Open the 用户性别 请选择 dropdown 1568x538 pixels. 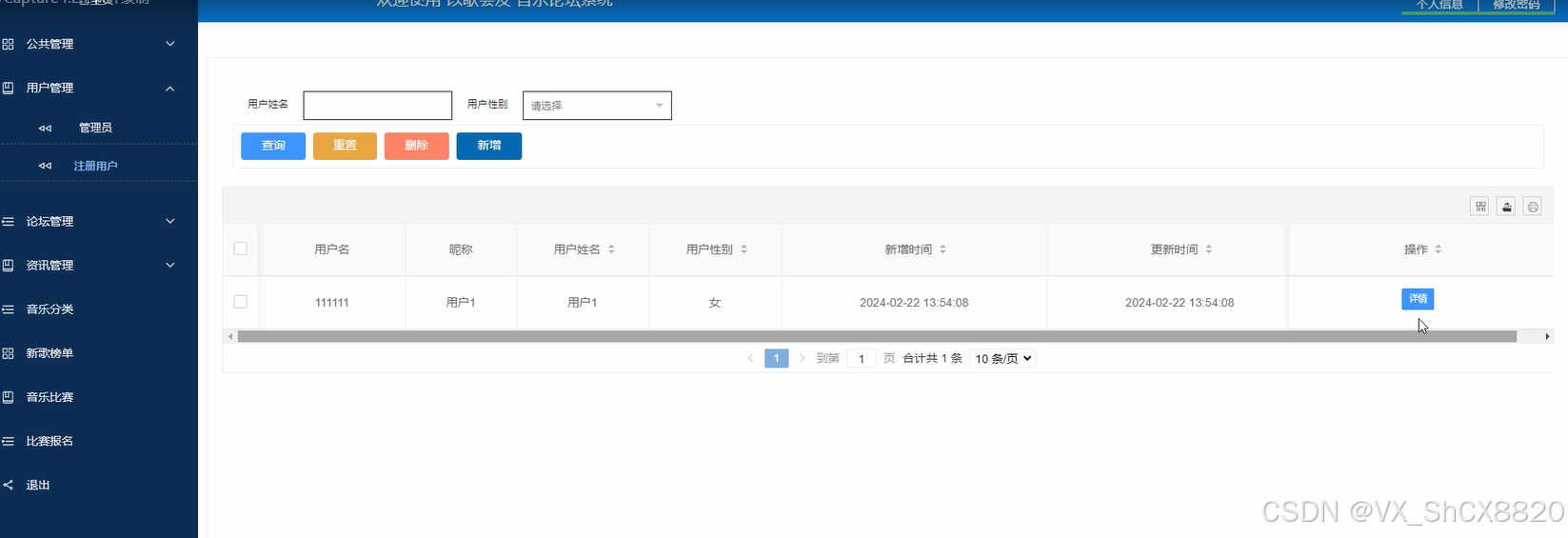click(x=597, y=106)
